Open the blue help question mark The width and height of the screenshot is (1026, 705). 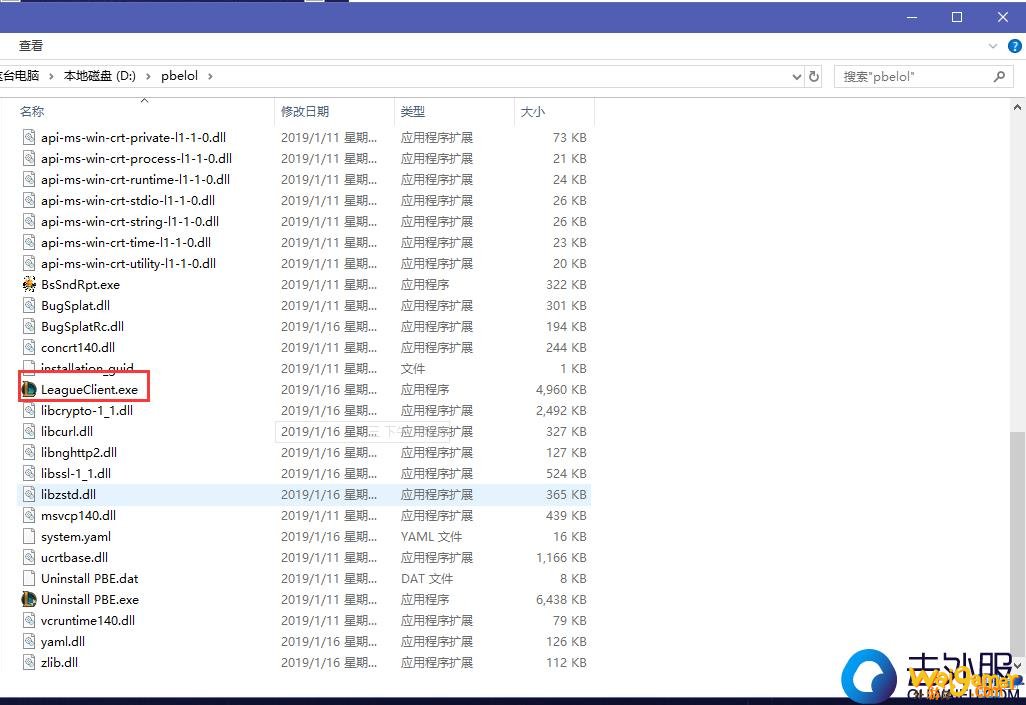tap(1015, 46)
